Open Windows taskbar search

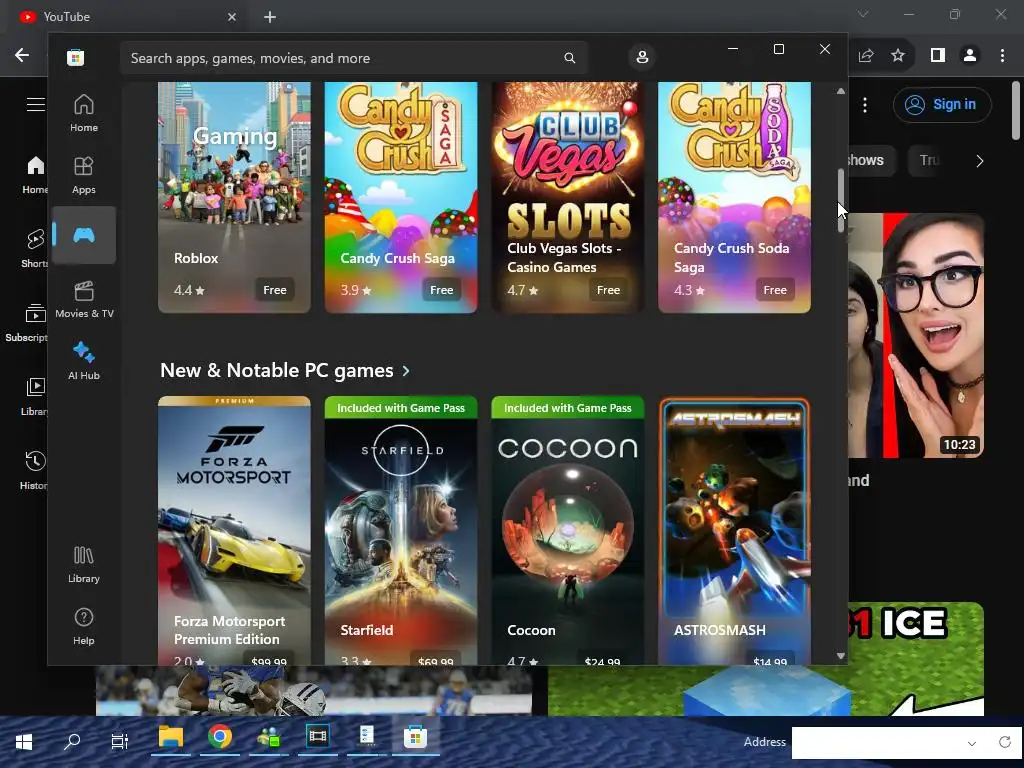pos(72,741)
